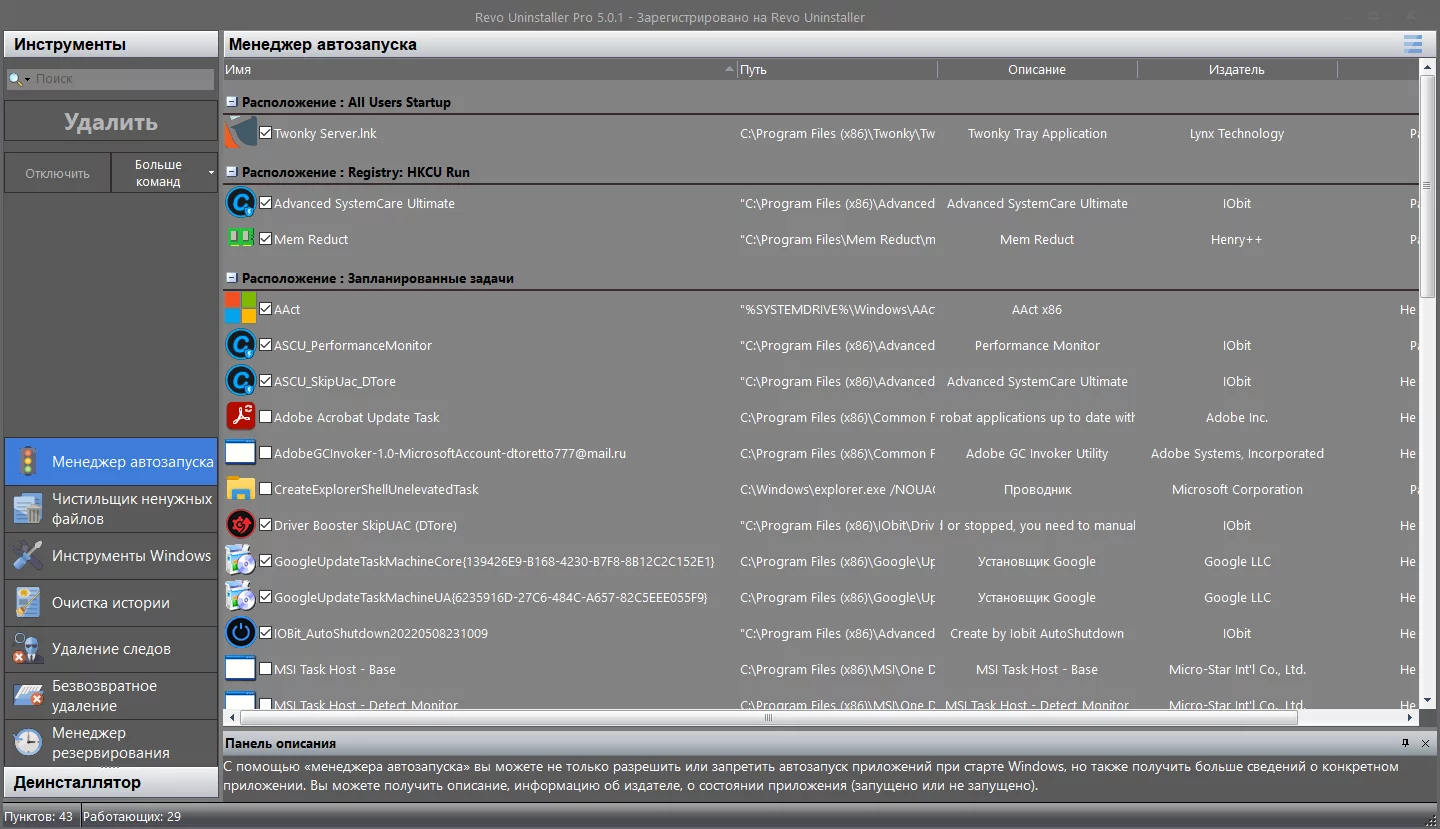Select the GoogleUpdateTaskMachineCore row name
This screenshot has width=1440, height=829.
494,561
